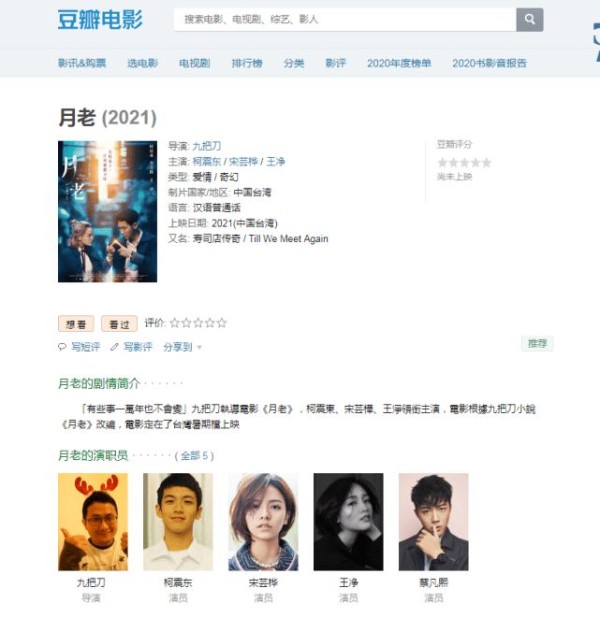View all cast via 全部 5 link
The image size is (600, 617).
pyautogui.click(x=194, y=456)
